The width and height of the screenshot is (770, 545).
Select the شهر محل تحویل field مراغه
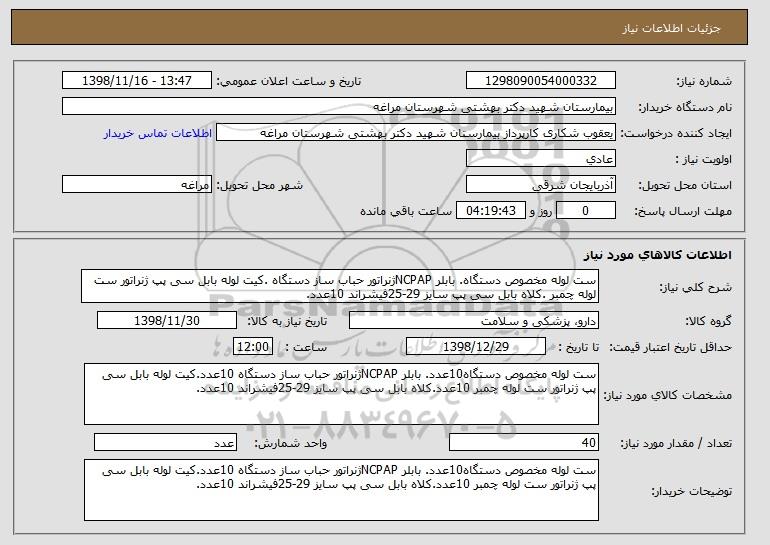pos(137,185)
